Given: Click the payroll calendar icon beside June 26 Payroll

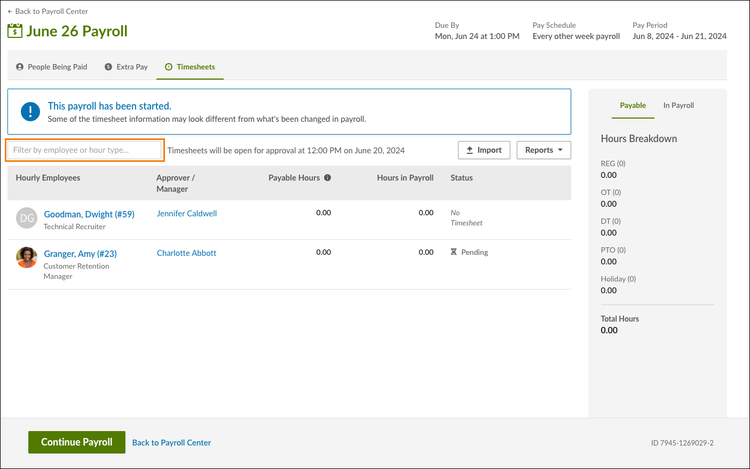Looking at the screenshot, I should 14,31.
